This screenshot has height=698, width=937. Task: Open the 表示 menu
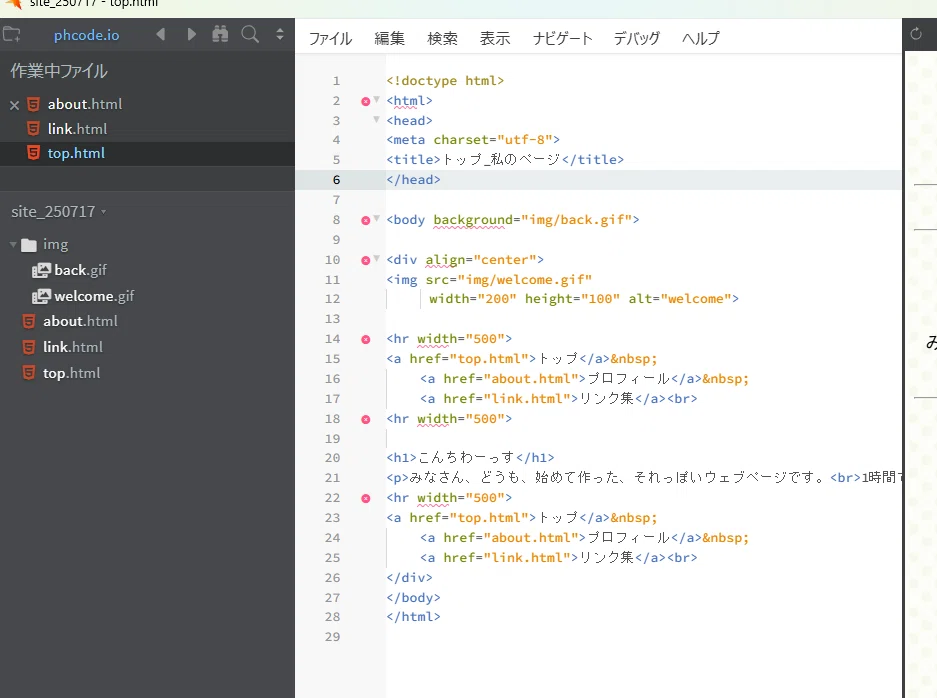(x=495, y=38)
